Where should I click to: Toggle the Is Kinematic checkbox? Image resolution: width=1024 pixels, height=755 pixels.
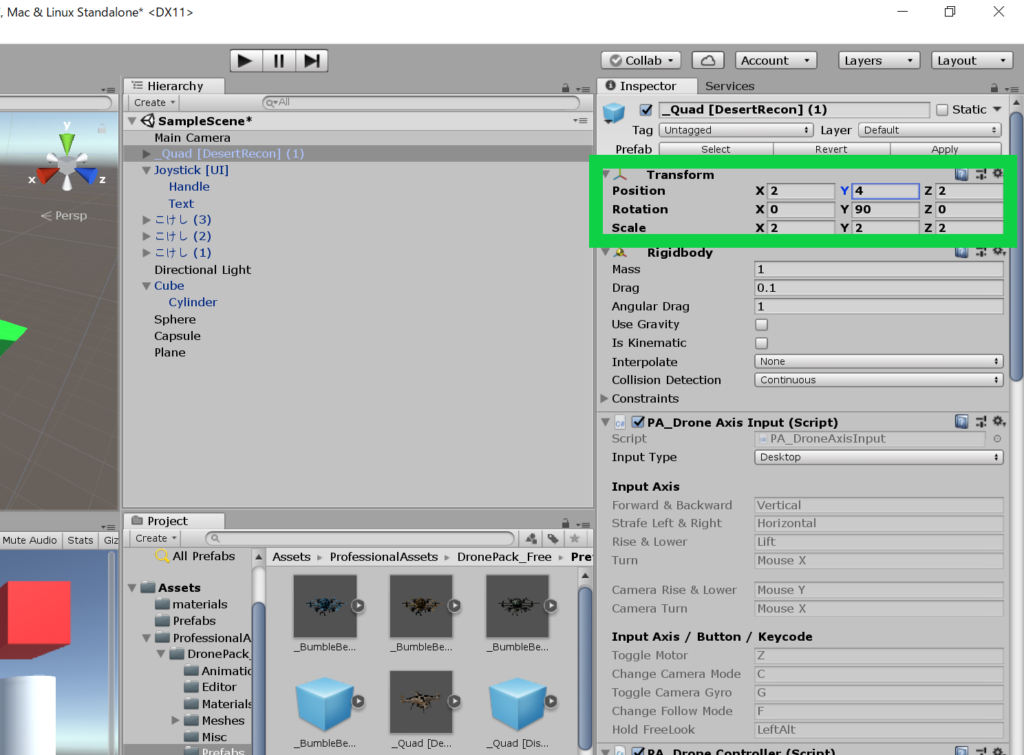tap(761, 343)
